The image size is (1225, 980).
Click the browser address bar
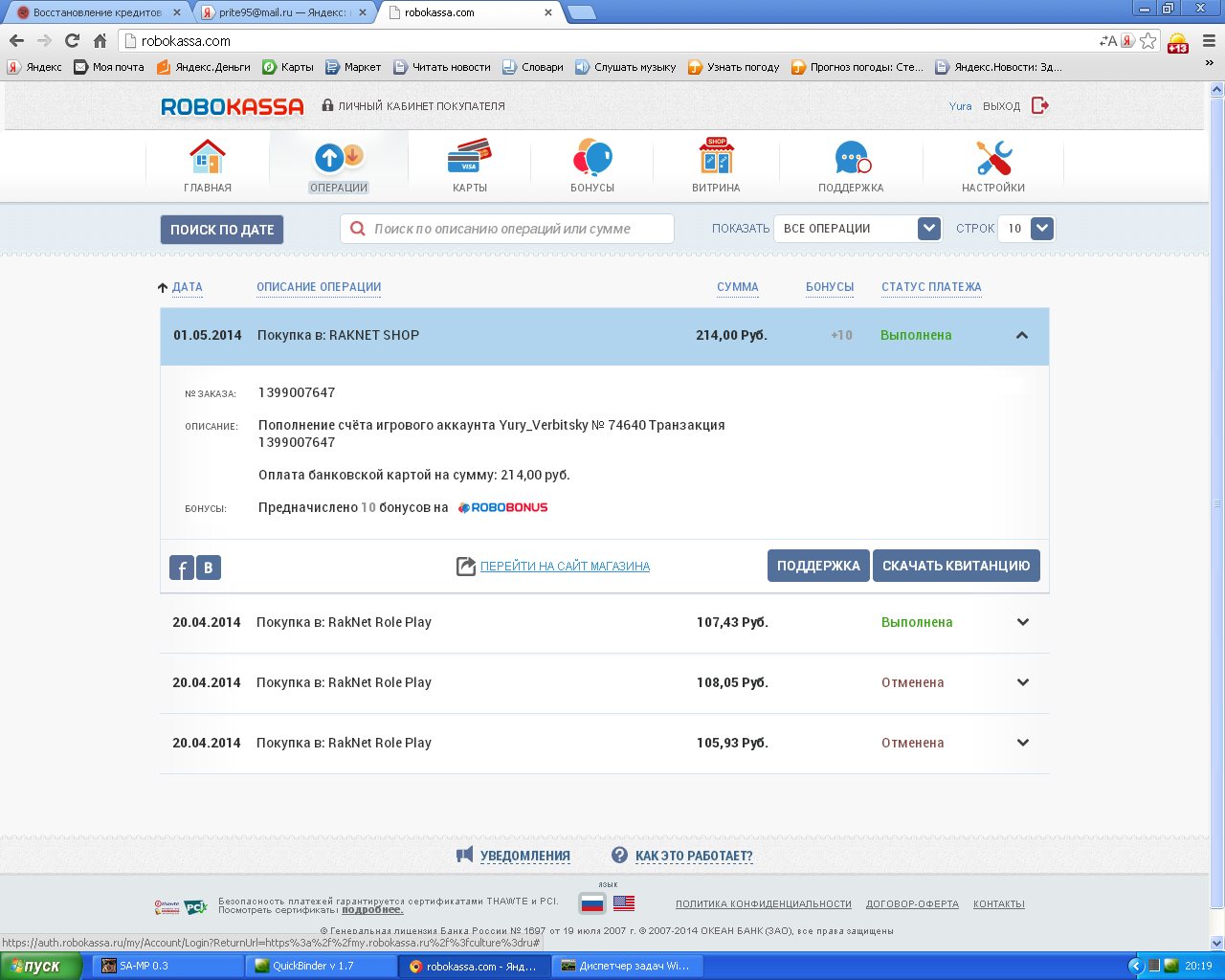tap(612, 41)
